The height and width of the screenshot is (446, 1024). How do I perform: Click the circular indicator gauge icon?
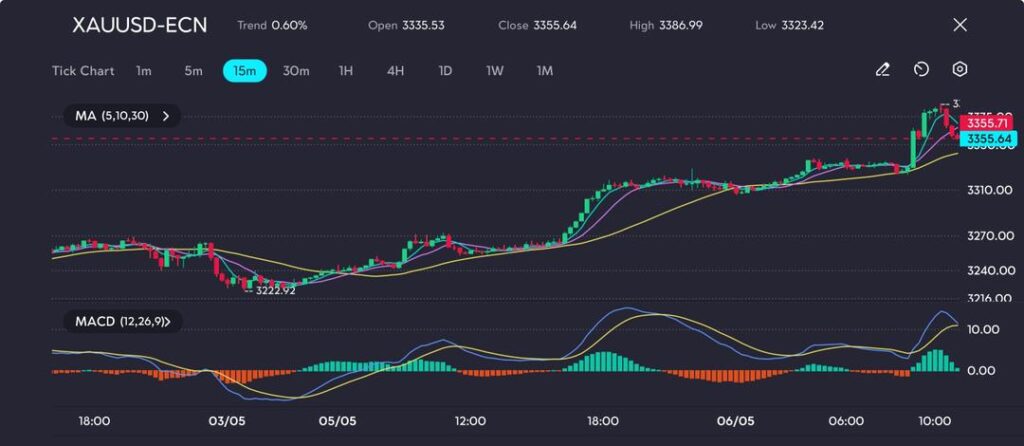(921, 70)
